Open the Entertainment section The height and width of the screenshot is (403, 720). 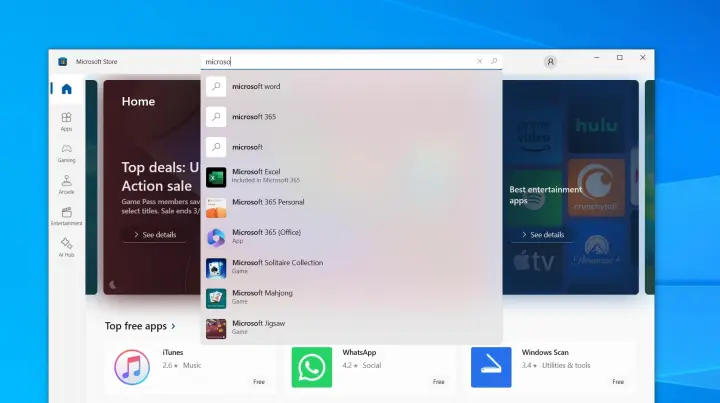(66, 215)
